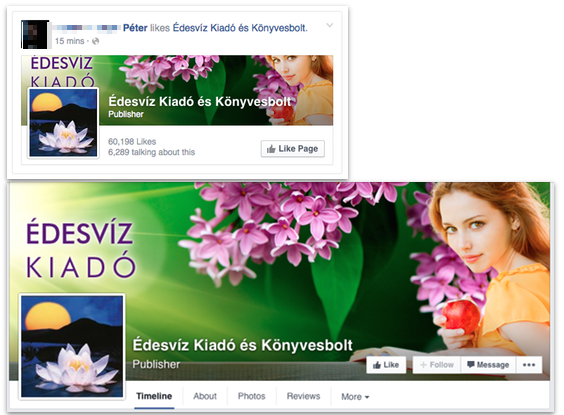Open the three-dot more actions menu
The image size is (564, 415).
pyautogui.click(x=529, y=365)
